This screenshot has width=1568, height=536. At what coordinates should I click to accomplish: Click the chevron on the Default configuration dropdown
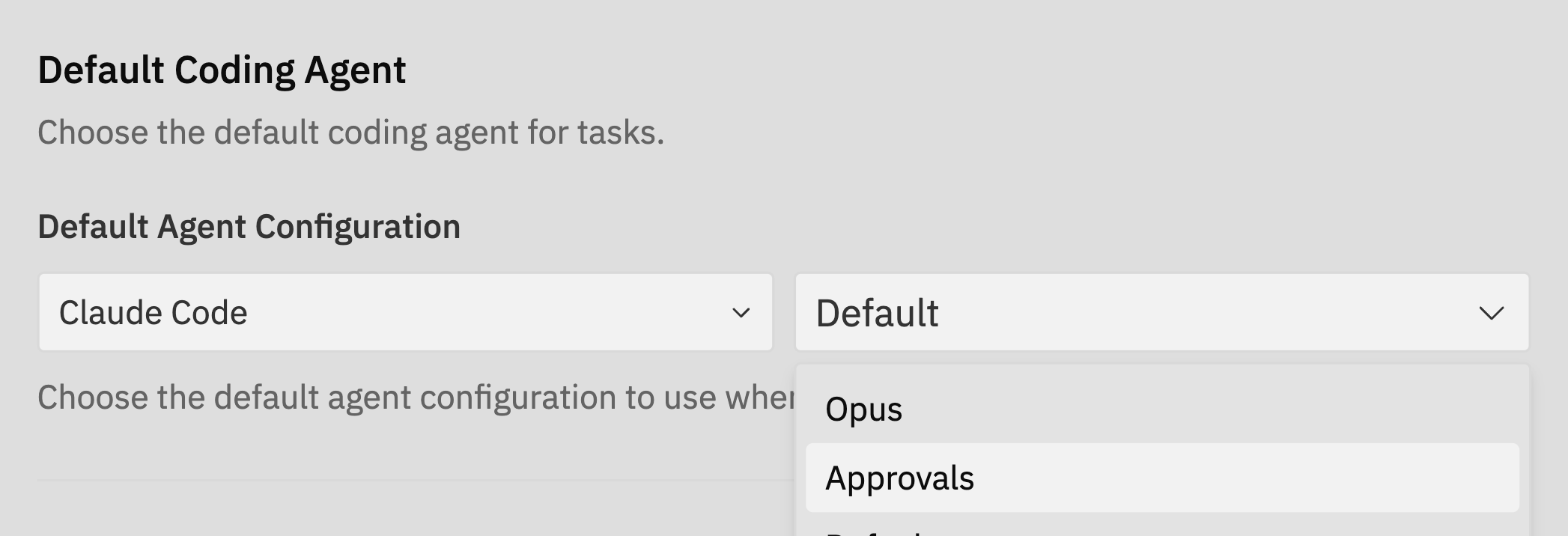(x=1494, y=313)
